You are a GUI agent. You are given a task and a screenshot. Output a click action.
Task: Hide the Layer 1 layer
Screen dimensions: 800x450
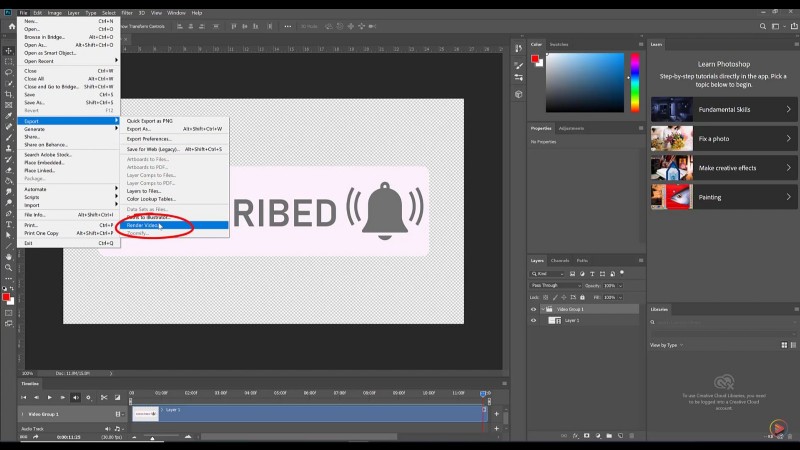pyautogui.click(x=534, y=320)
